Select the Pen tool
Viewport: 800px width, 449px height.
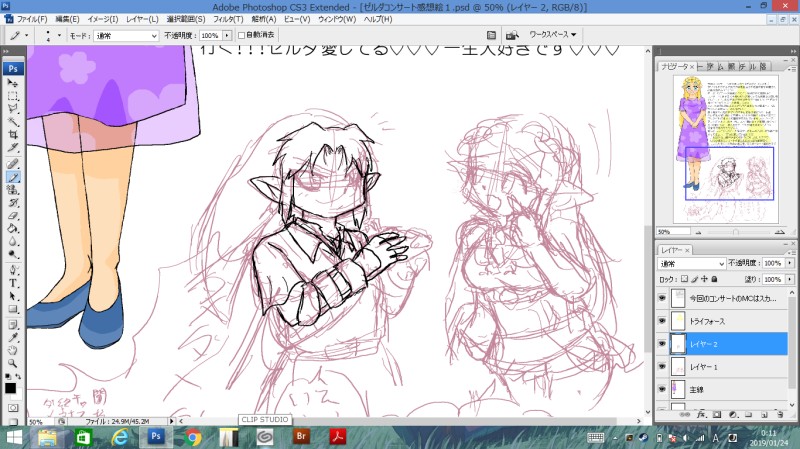click(x=13, y=270)
